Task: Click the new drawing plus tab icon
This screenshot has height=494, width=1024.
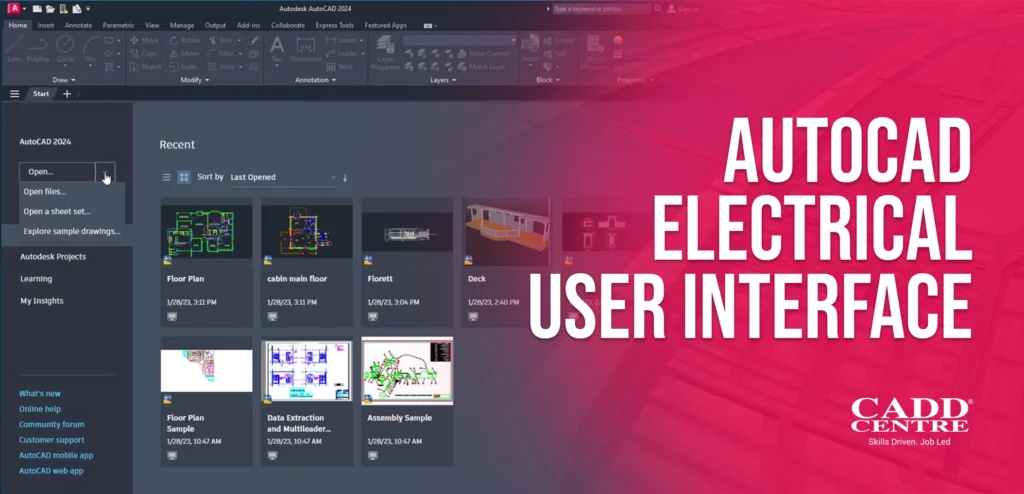Action: 67,94
